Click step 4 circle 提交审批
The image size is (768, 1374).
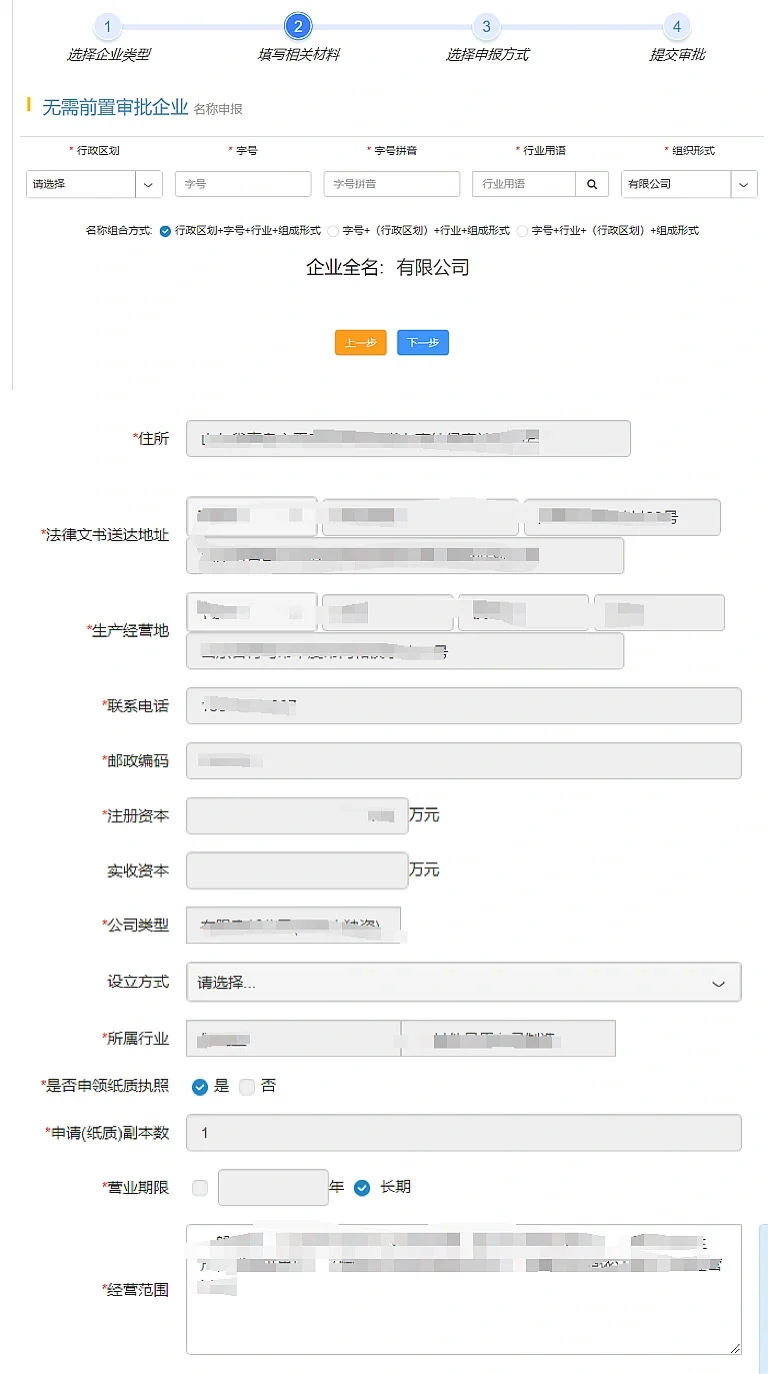[677, 27]
